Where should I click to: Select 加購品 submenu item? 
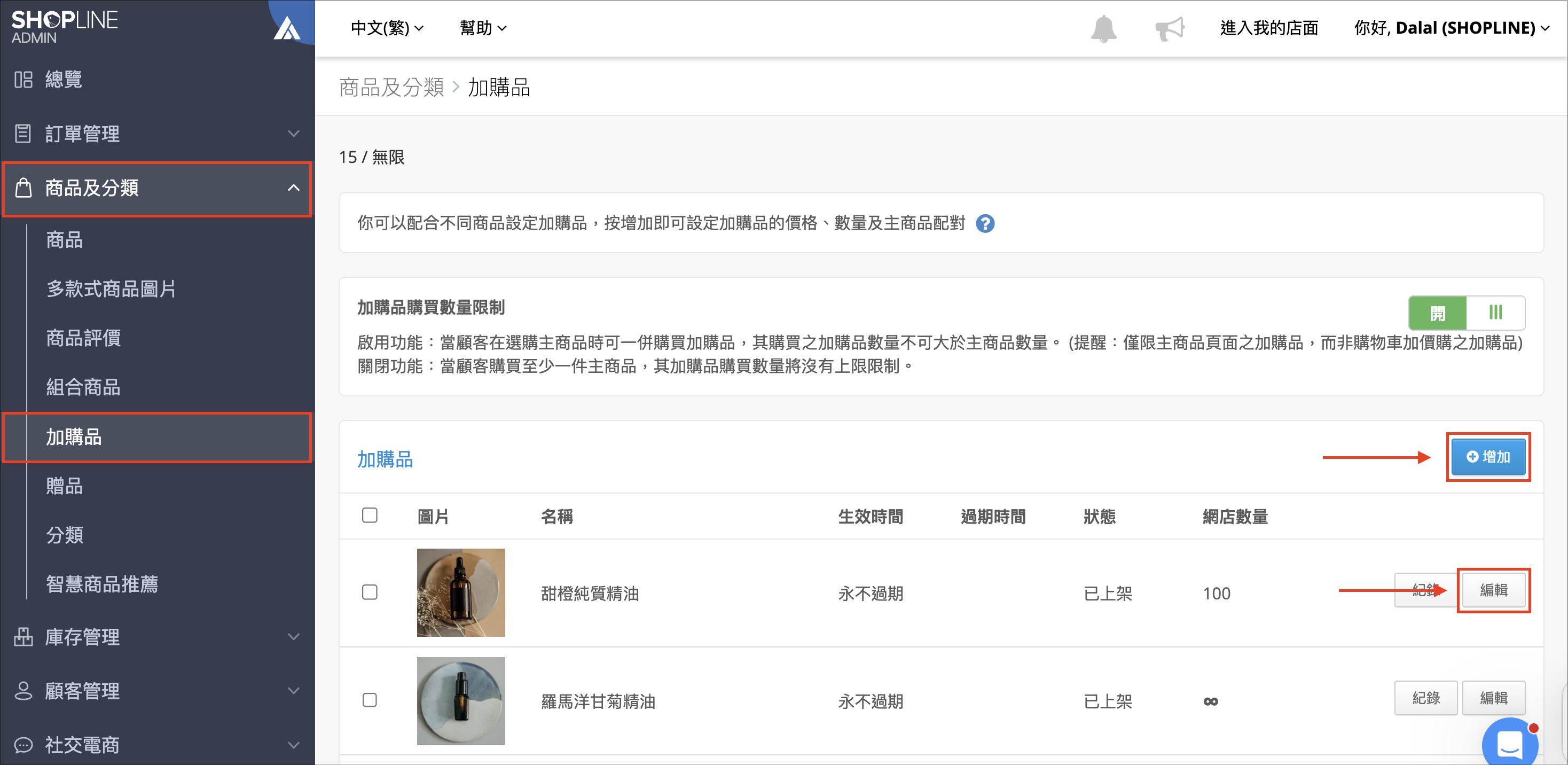click(158, 438)
